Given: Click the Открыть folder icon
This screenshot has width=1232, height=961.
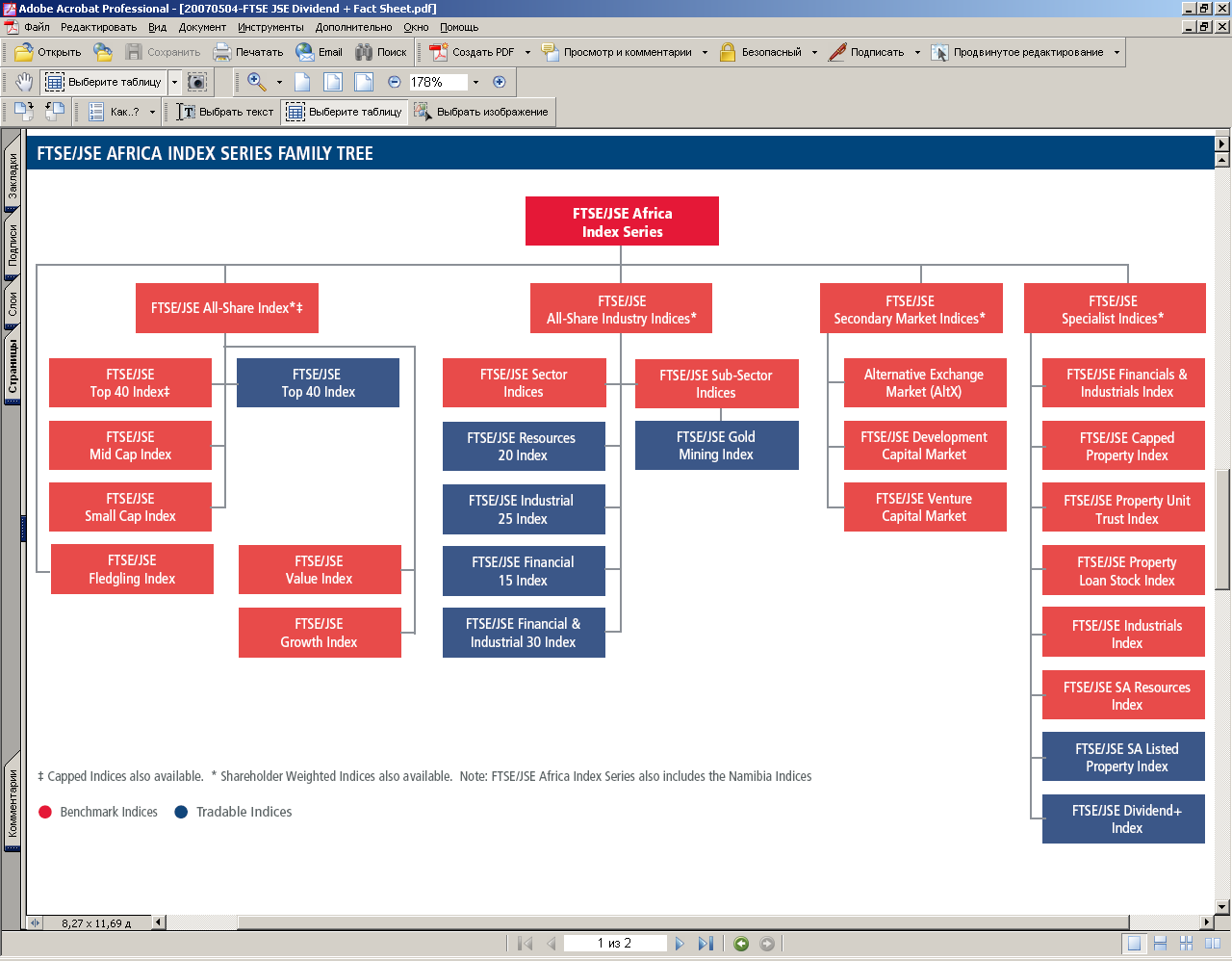Looking at the screenshot, I should (x=24, y=52).
